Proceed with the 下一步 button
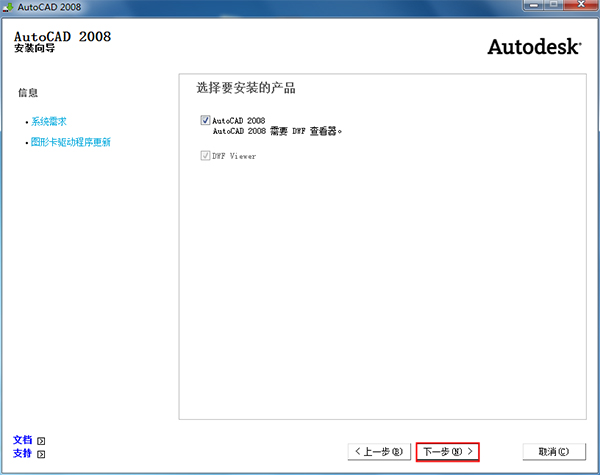This screenshot has width=600, height=475. pos(448,452)
